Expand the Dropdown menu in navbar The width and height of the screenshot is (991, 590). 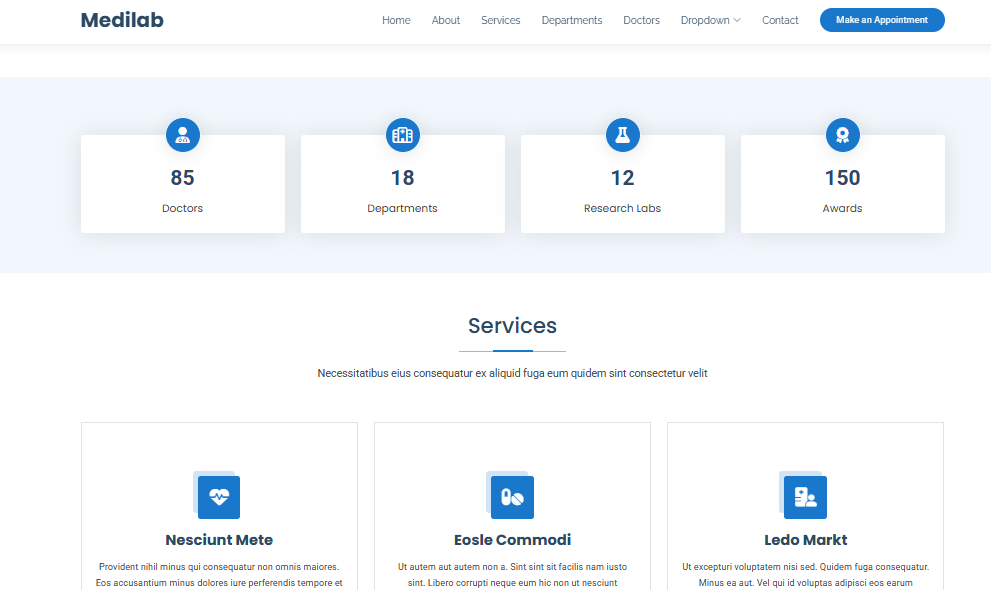[x=705, y=20]
